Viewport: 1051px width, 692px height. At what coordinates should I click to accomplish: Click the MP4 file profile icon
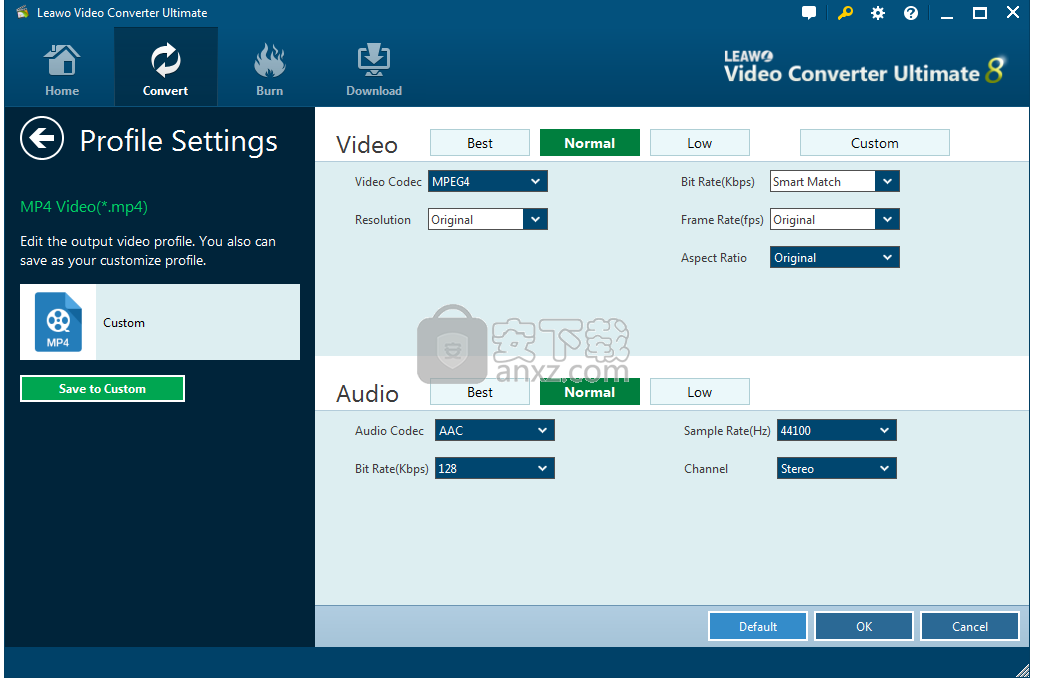pyautogui.click(x=58, y=323)
